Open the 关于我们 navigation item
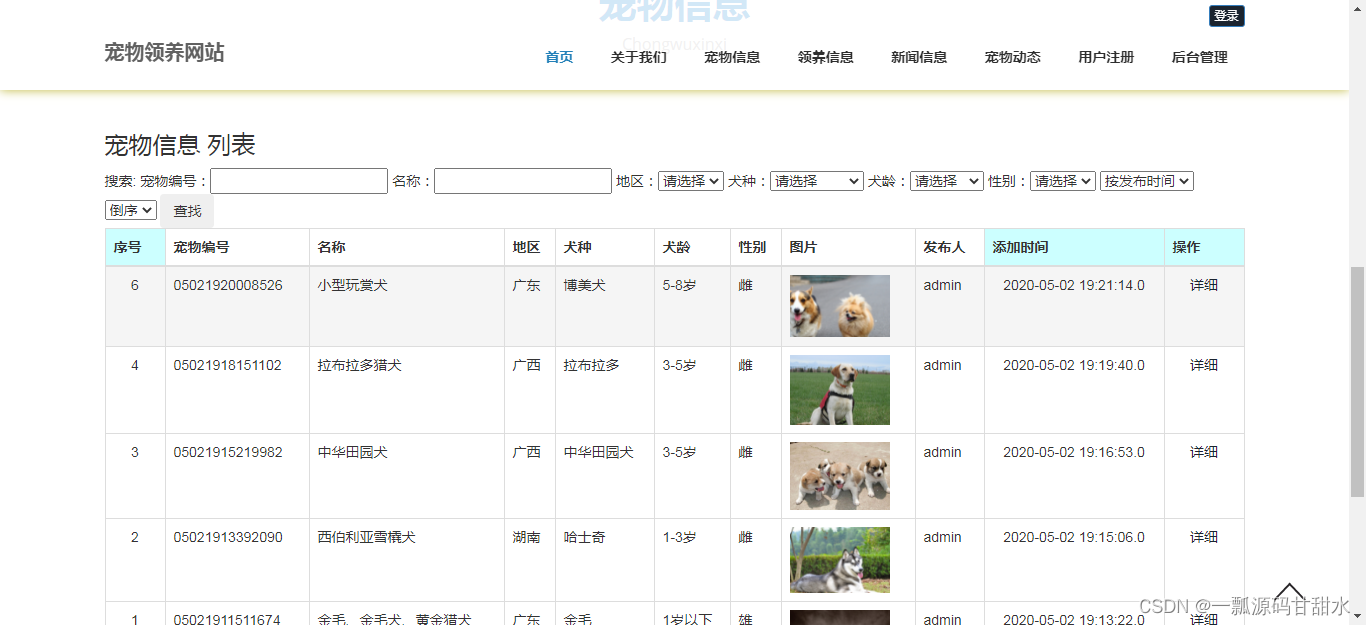Viewport: 1366px width, 625px height. (x=638, y=57)
